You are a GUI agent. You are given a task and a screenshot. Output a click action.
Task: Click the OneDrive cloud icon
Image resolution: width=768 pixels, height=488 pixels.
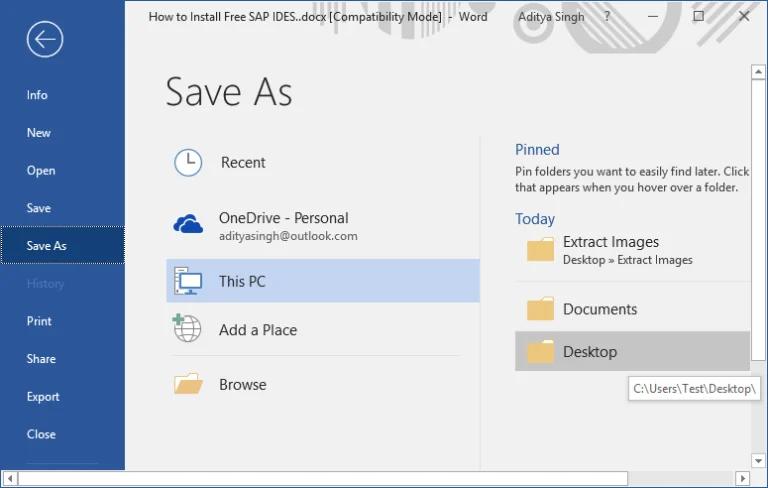(x=188, y=225)
